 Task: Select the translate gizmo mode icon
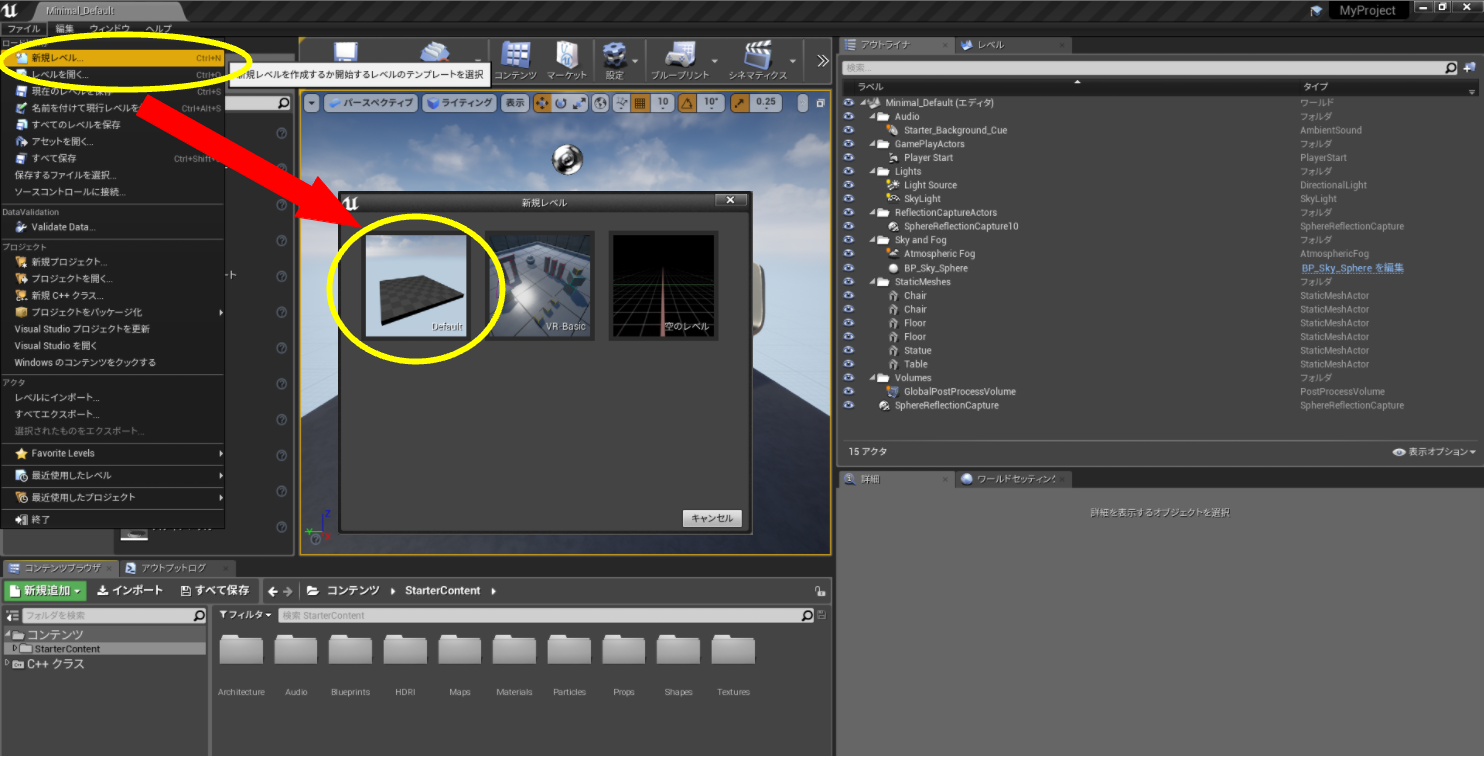(x=542, y=103)
